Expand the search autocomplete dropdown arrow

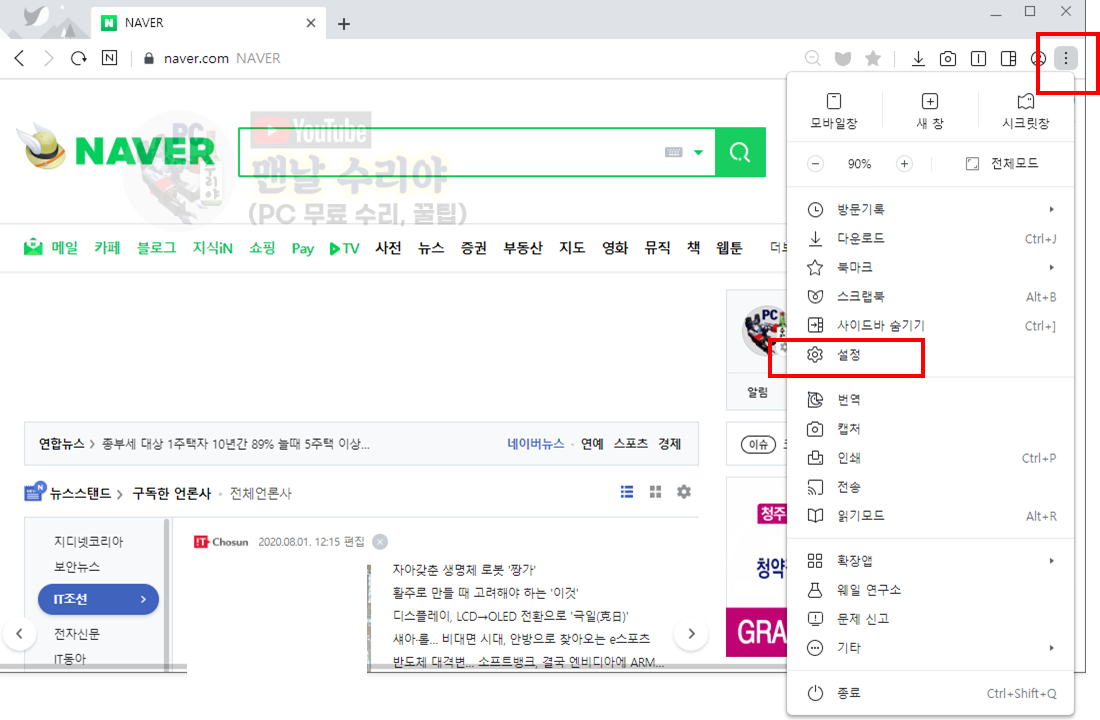coord(698,152)
